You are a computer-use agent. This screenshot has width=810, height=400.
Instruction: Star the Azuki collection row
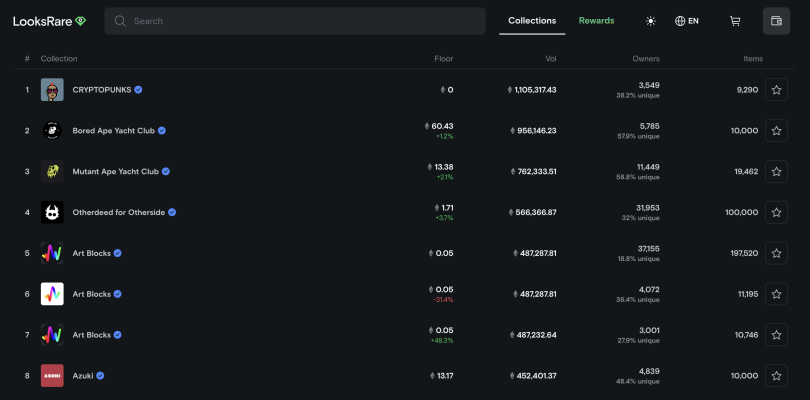coord(776,376)
